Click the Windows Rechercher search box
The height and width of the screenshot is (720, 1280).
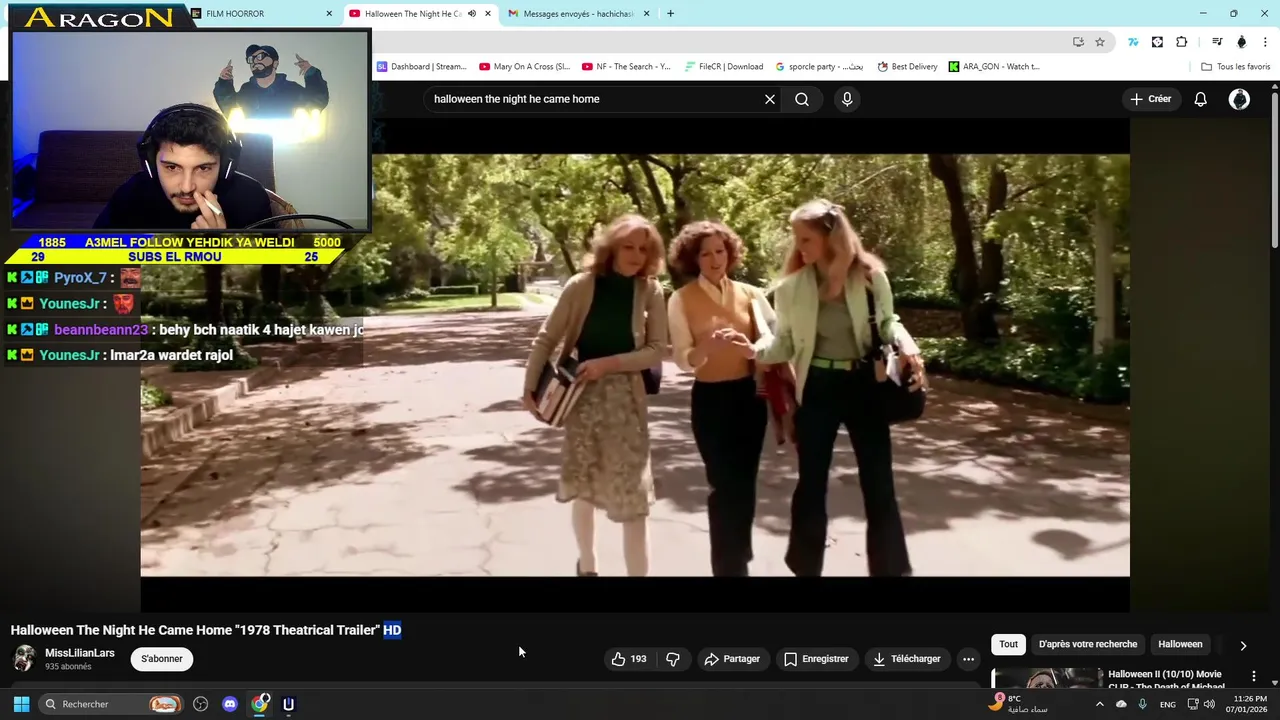[110, 704]
